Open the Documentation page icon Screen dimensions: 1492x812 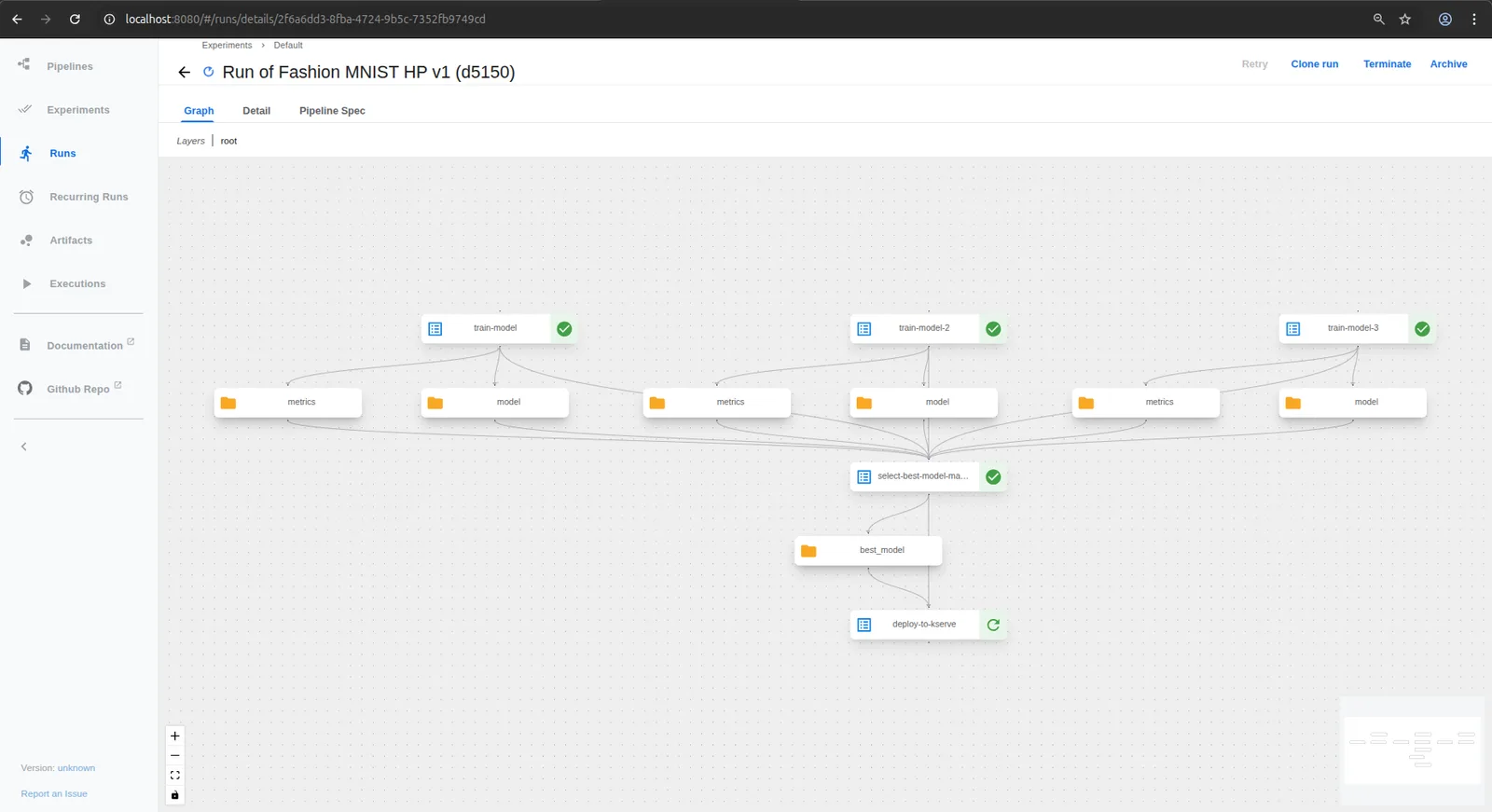25,345
